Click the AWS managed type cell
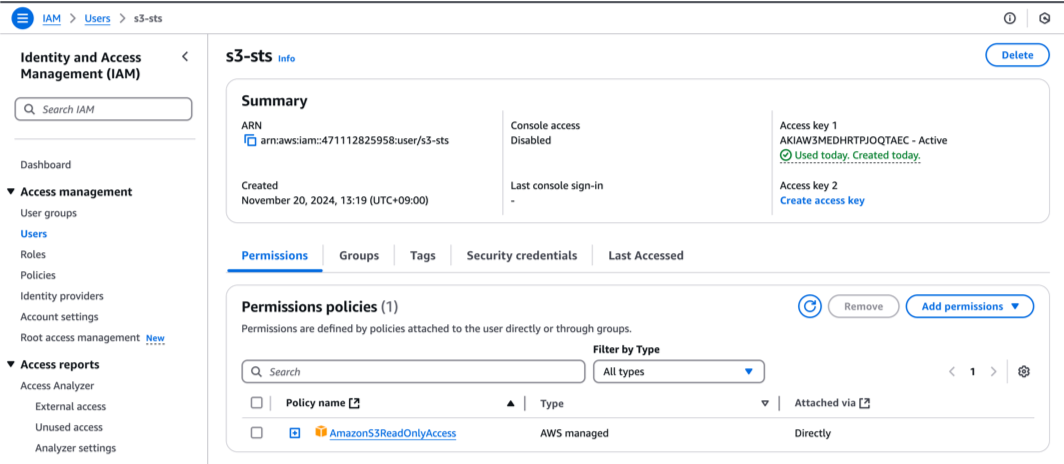Viewport: 1064px width, 464px height. [x=574, y=433]
